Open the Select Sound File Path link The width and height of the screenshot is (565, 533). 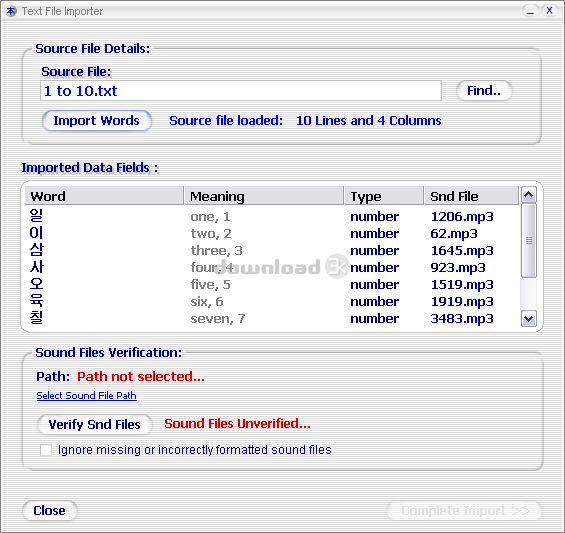pos(86,396)
